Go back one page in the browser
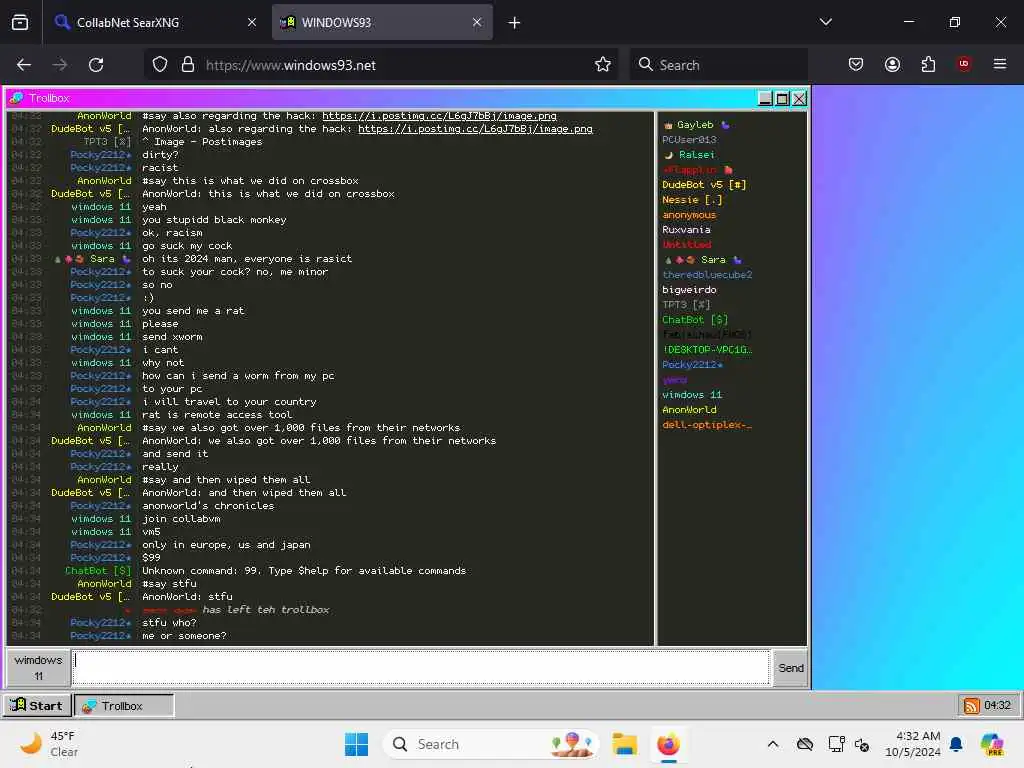This screenshot has height=768, width=1024. click(x=24, y=65)
